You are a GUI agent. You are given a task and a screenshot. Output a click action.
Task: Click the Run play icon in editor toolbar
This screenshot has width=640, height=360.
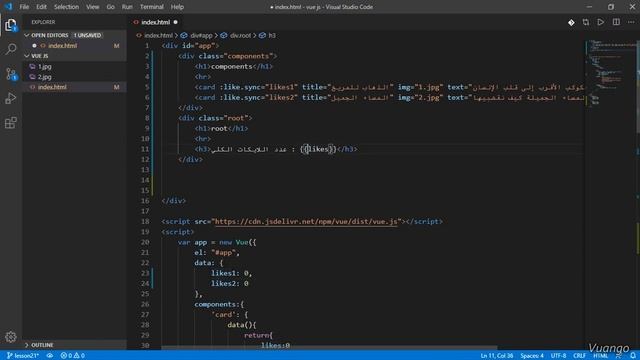[x=600, y=22]
